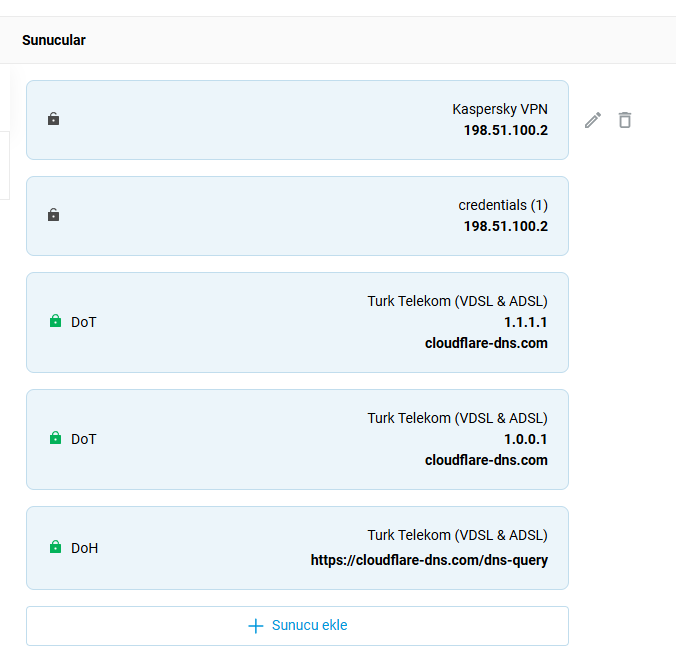Click the open lock icon on Kaspersky VPN card
676x672 pixels.
point(53,119)
